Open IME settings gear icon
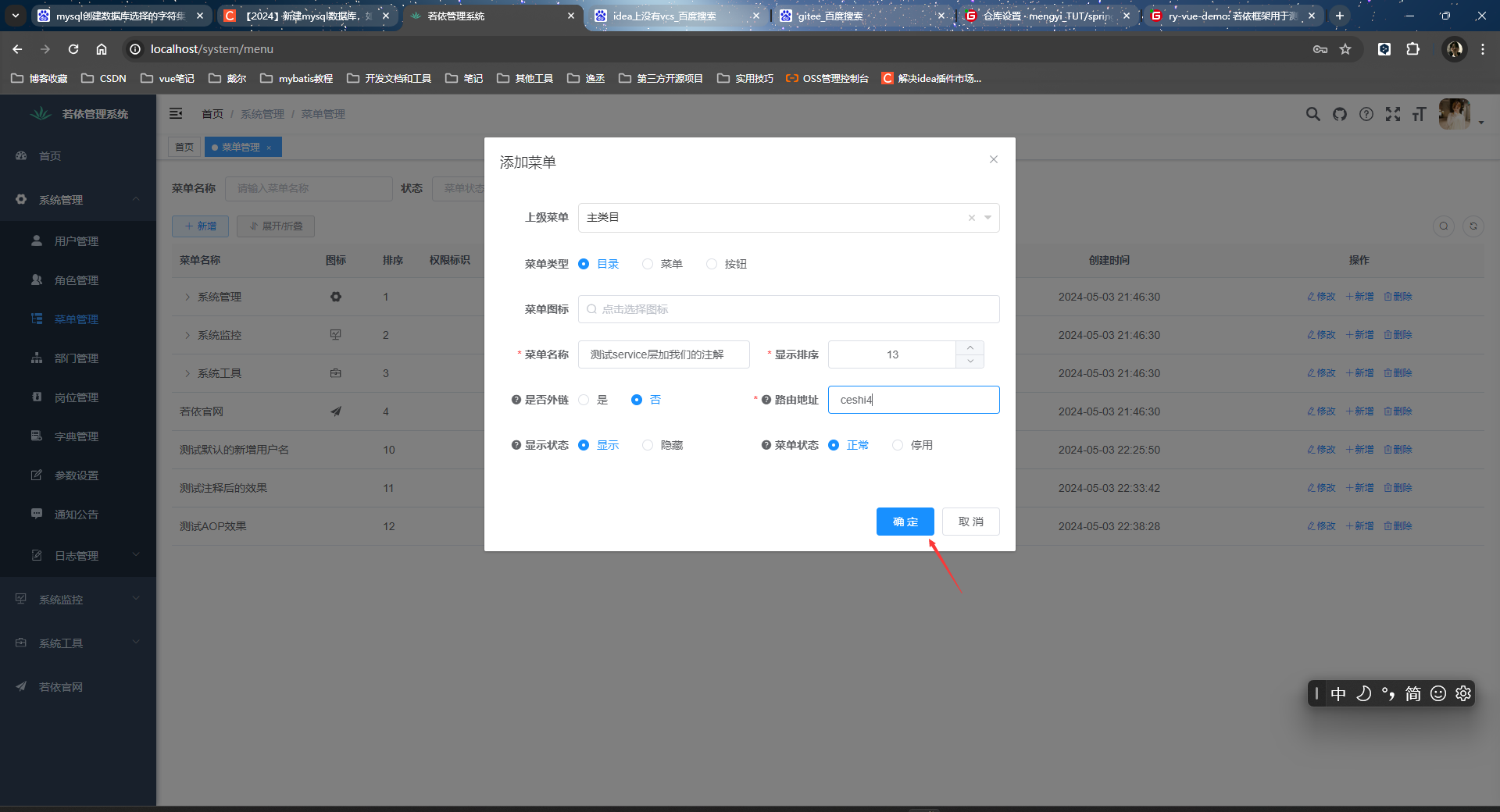The width and height of the screenshot is (1500, 812). pyautogui.click(x=1463, y=693)
